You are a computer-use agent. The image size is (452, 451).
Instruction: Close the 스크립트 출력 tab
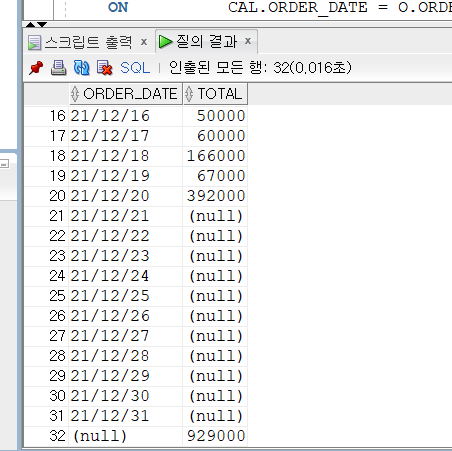pos(144,42)
